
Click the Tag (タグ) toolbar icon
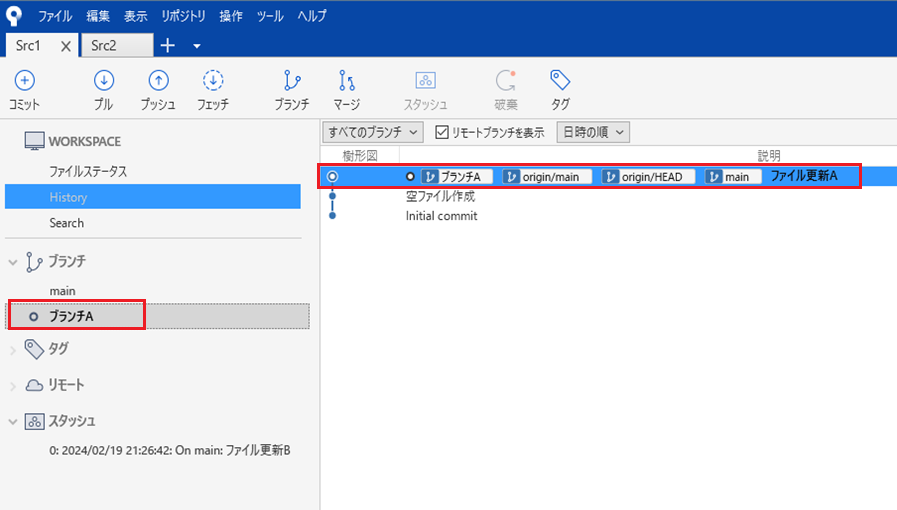click(560, 80)
